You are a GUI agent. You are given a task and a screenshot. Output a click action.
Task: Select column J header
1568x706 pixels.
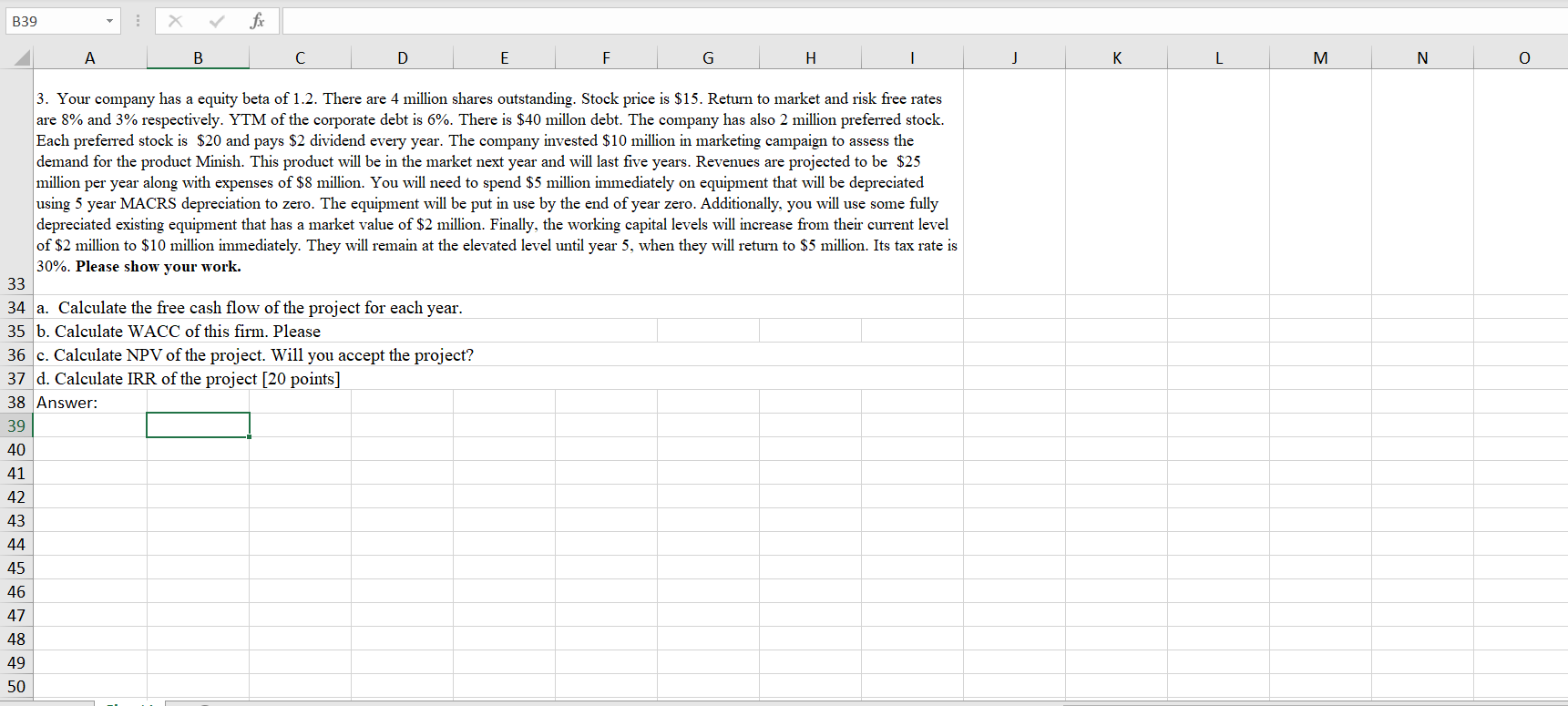click(x=1014, y=58)
